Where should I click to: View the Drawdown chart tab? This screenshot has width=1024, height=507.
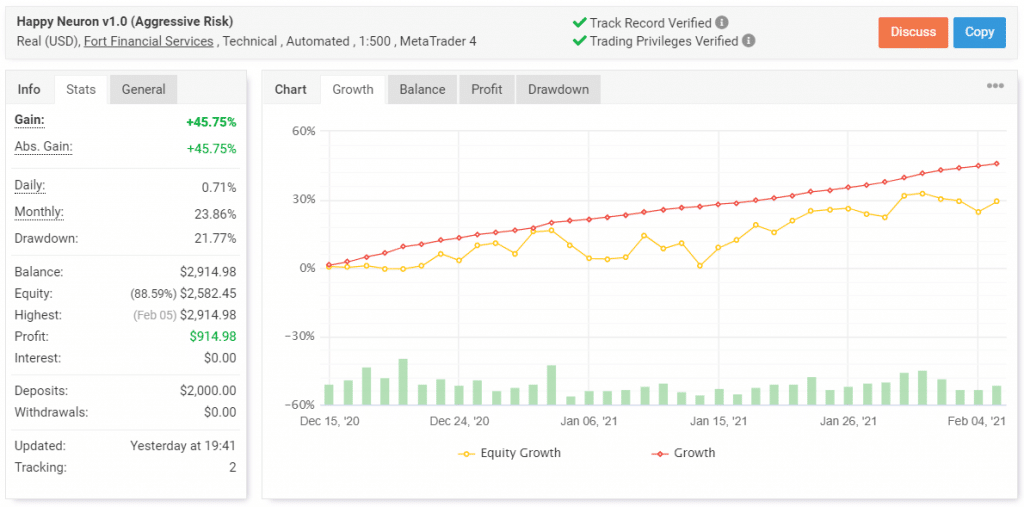tap(558, 89)
